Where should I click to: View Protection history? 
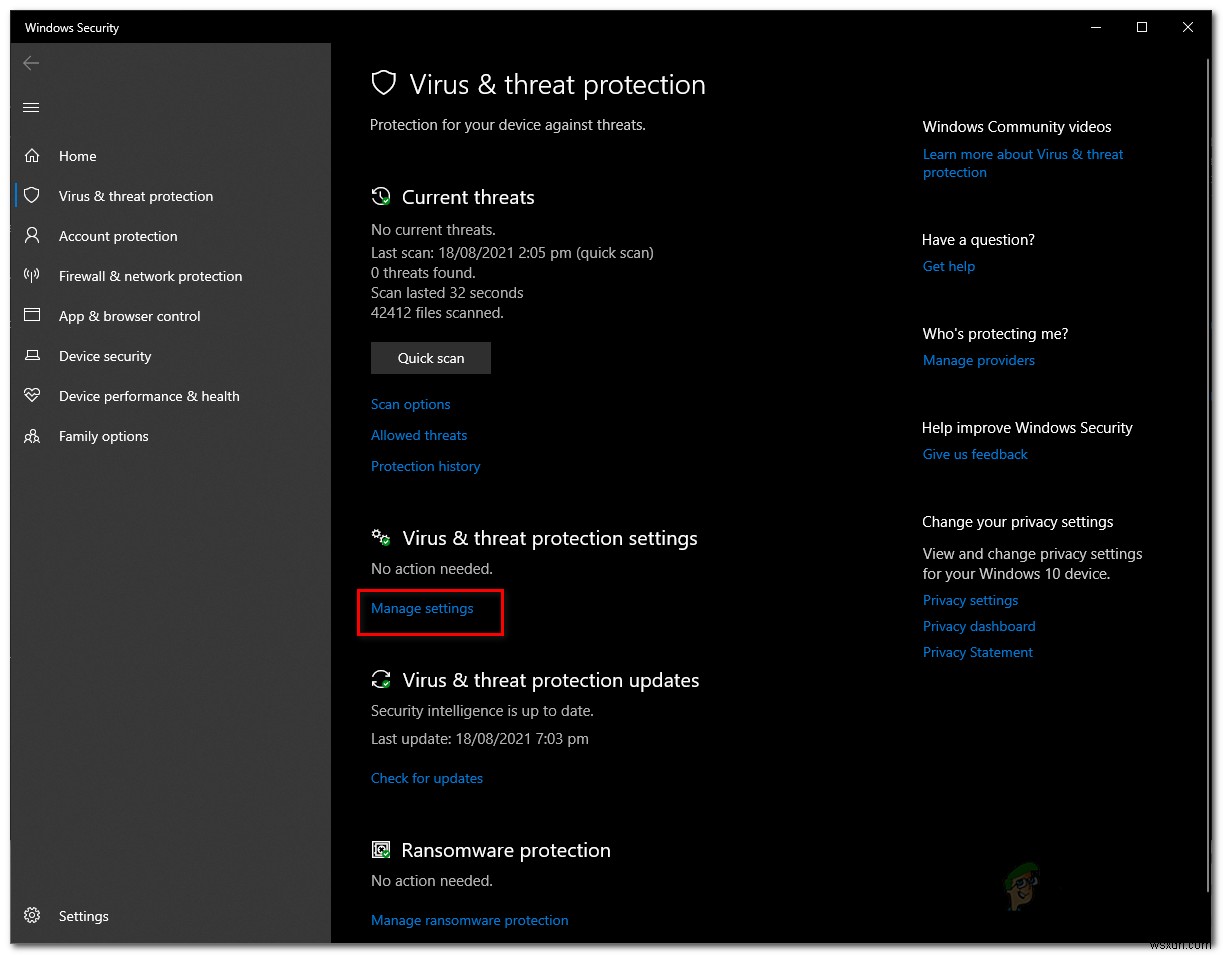click(x=425, y=466)
